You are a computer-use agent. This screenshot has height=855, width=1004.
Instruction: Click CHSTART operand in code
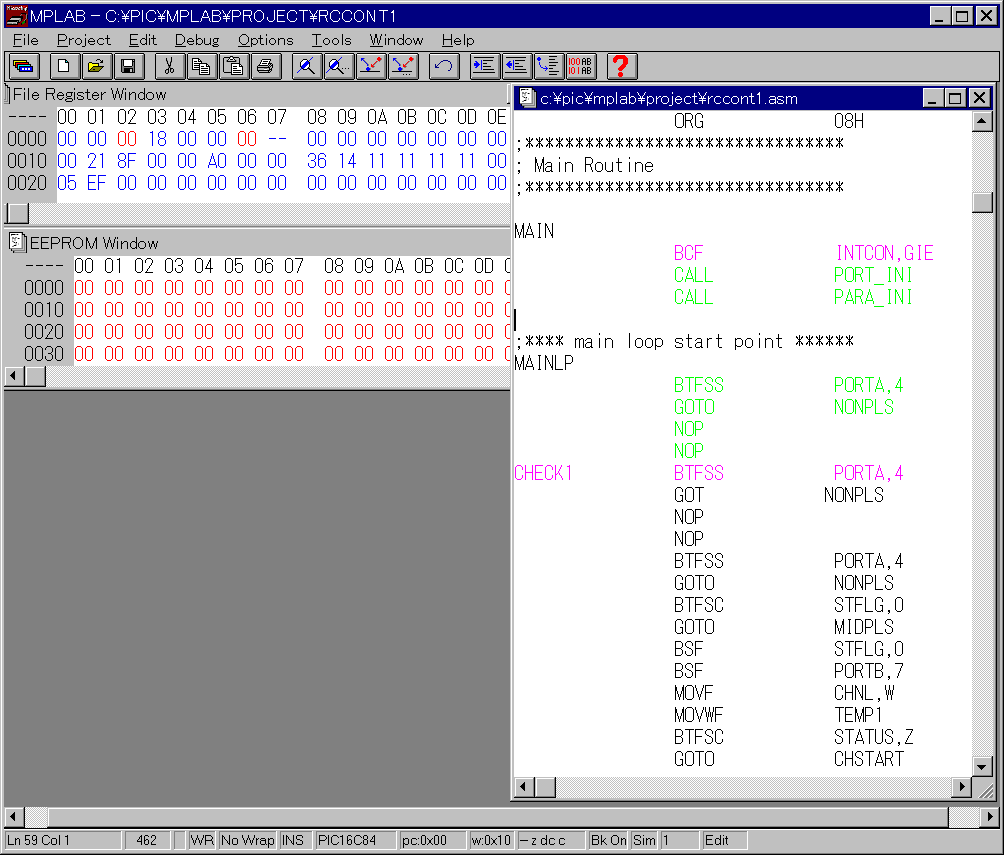tap(868, 759)
